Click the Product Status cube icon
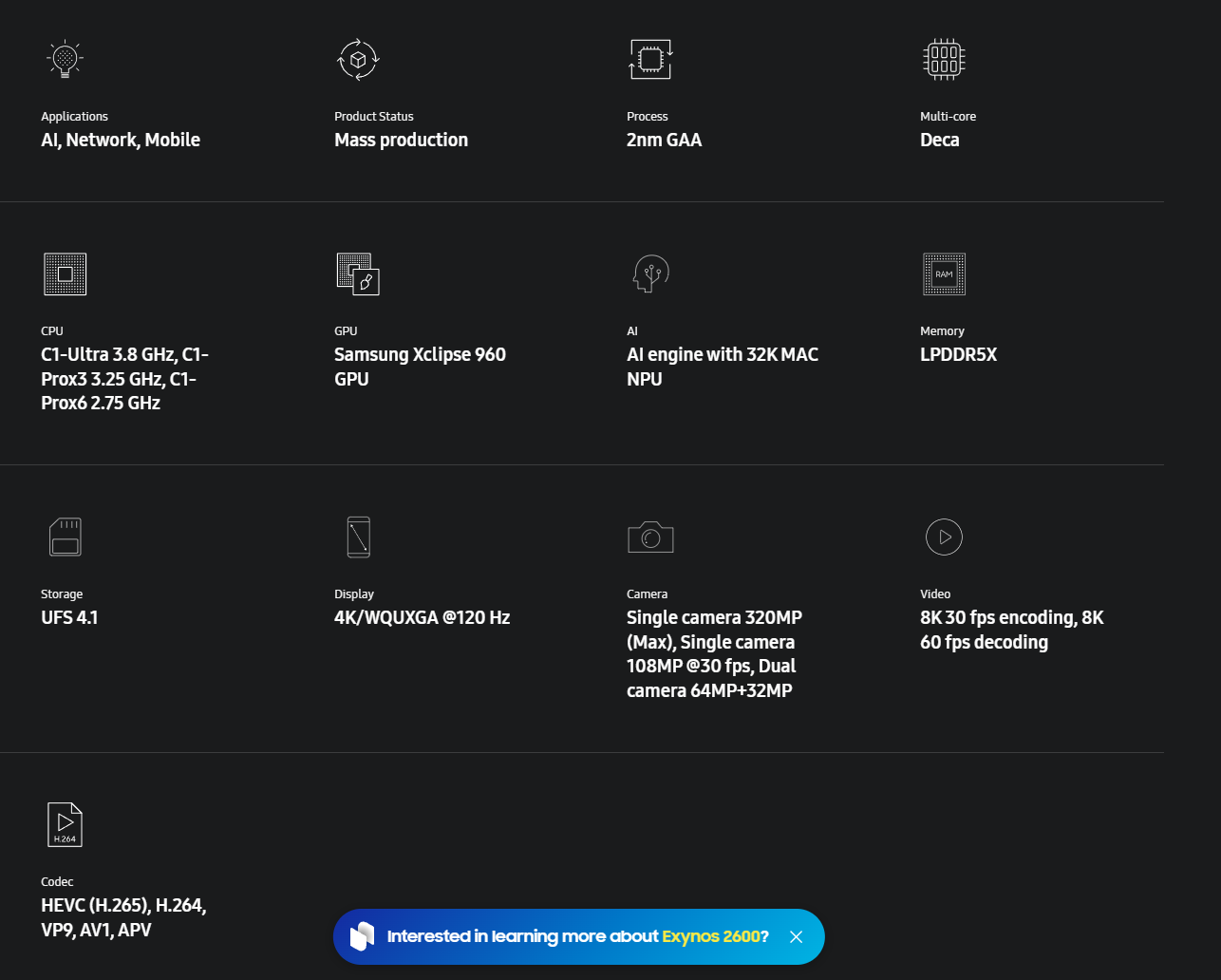This screenshot has width=1221, height=980. click(x=358, y=59)
